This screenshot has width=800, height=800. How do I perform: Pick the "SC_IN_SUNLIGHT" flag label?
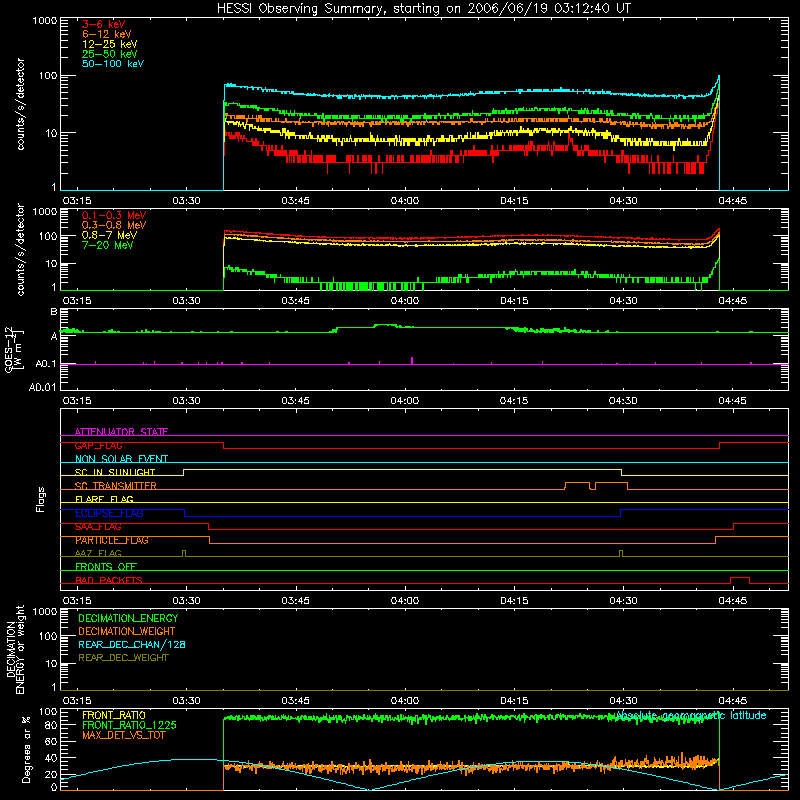pos(115,472)
